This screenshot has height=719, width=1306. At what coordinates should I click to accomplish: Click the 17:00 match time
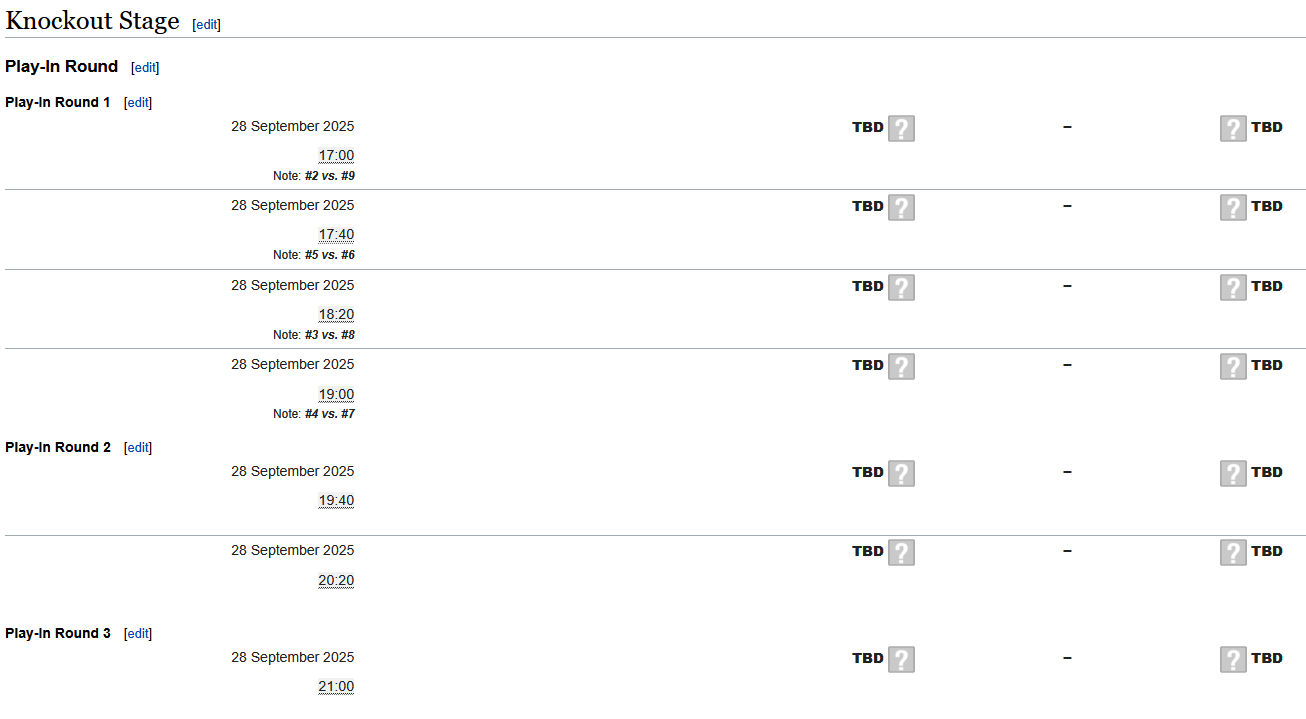(x=336, y=156)
